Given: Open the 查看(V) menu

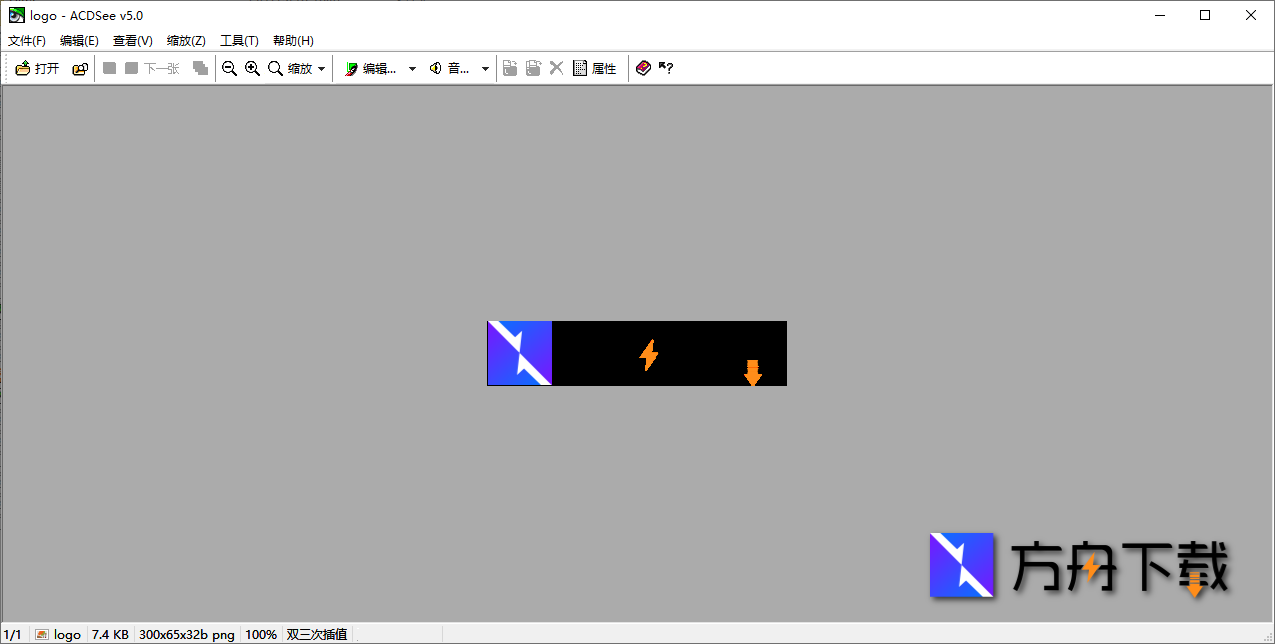Looking at the screenshot, I should click(x=132, y=41).
